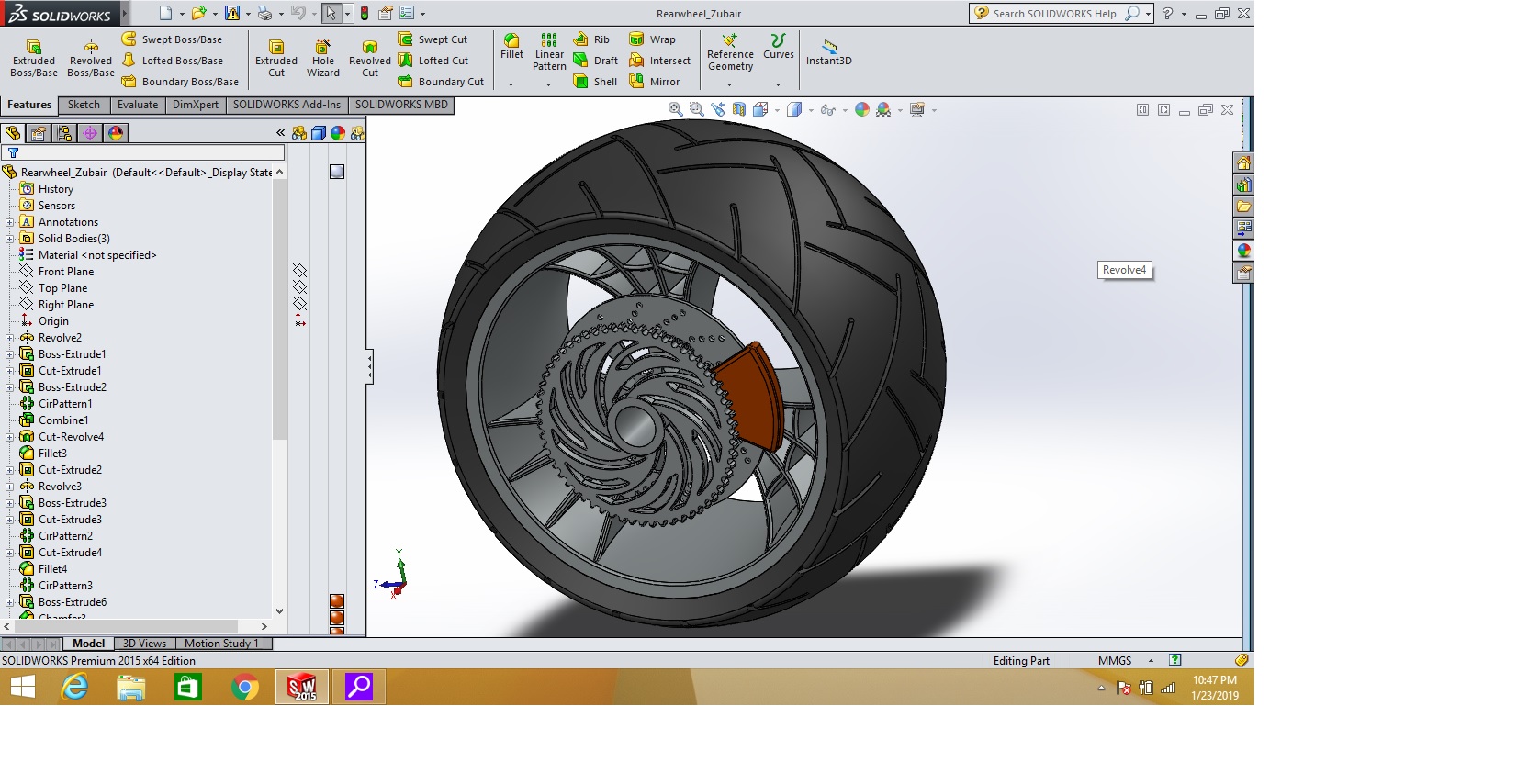The image size is (1517, 784).
Task: Switch to the Sketch tab
Action: [84, 105]
